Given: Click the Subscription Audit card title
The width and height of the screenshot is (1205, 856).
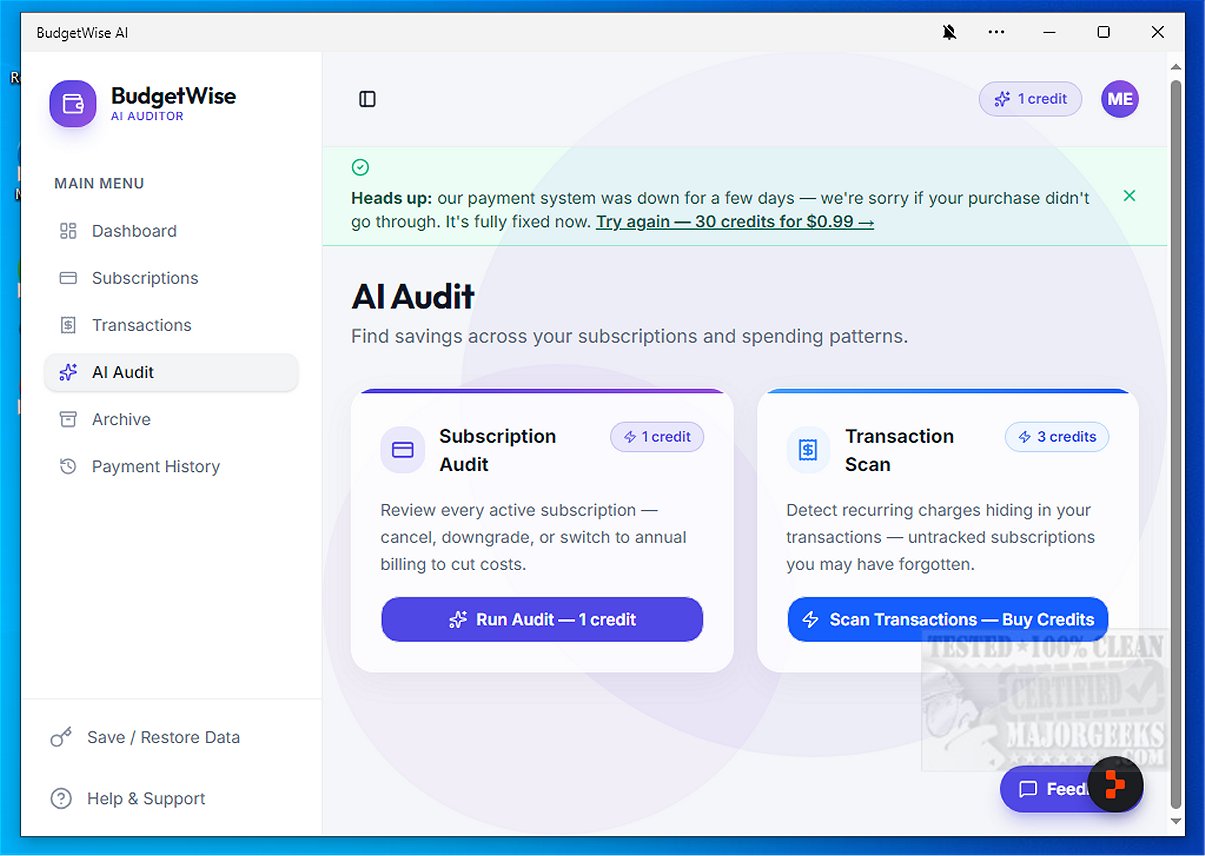Looking at the screenshot, I should (x=498, y=450).
